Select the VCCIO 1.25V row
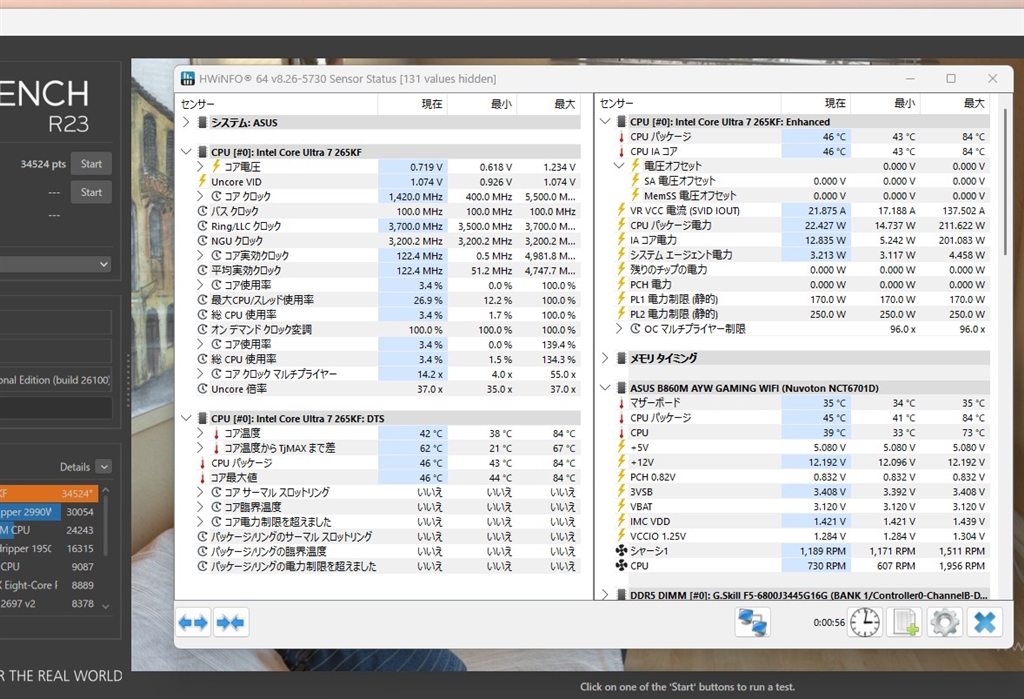The width and height of the screenshot is (1024, 699). (x=802, y=536)
